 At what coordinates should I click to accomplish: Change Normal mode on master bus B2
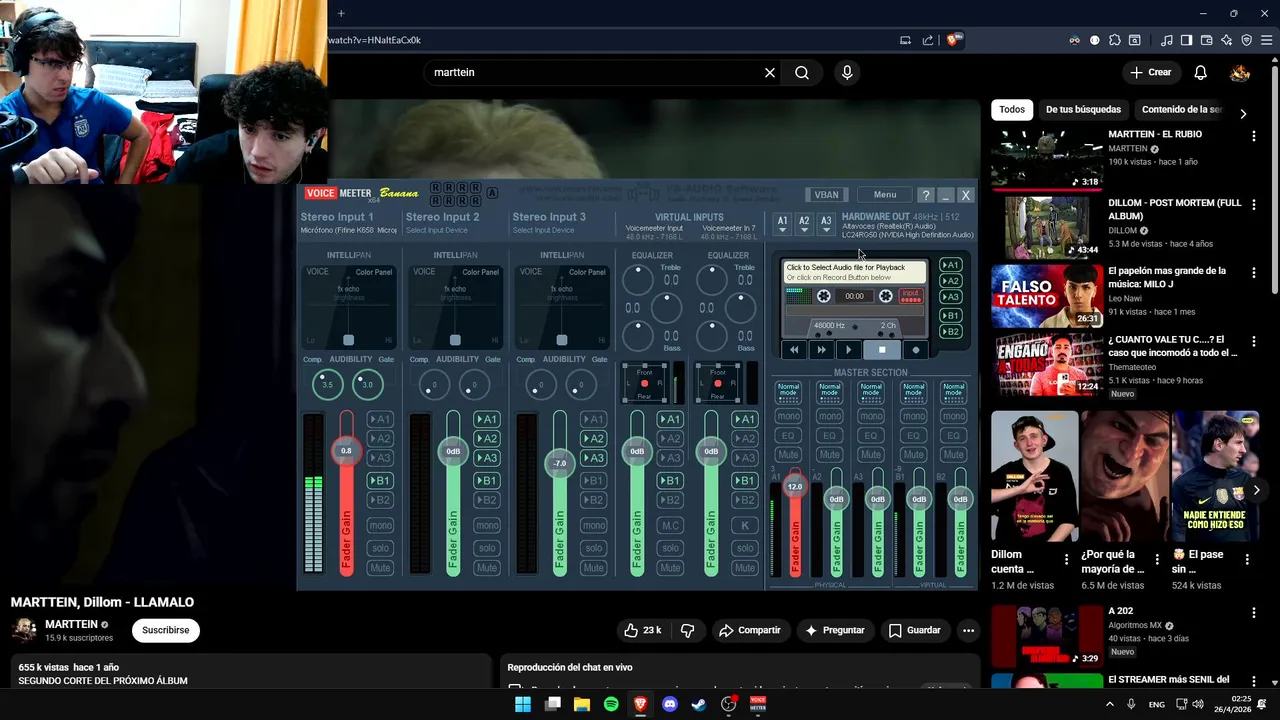tap(954, 392)
